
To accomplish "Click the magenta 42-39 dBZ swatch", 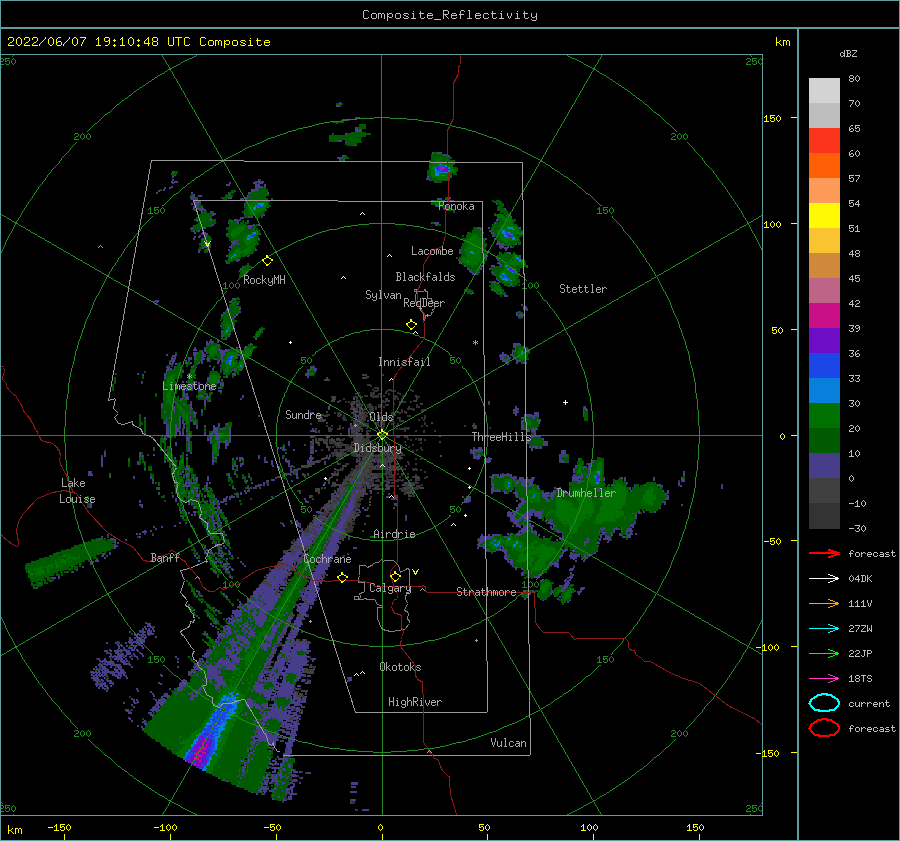I will click(824, 316).
